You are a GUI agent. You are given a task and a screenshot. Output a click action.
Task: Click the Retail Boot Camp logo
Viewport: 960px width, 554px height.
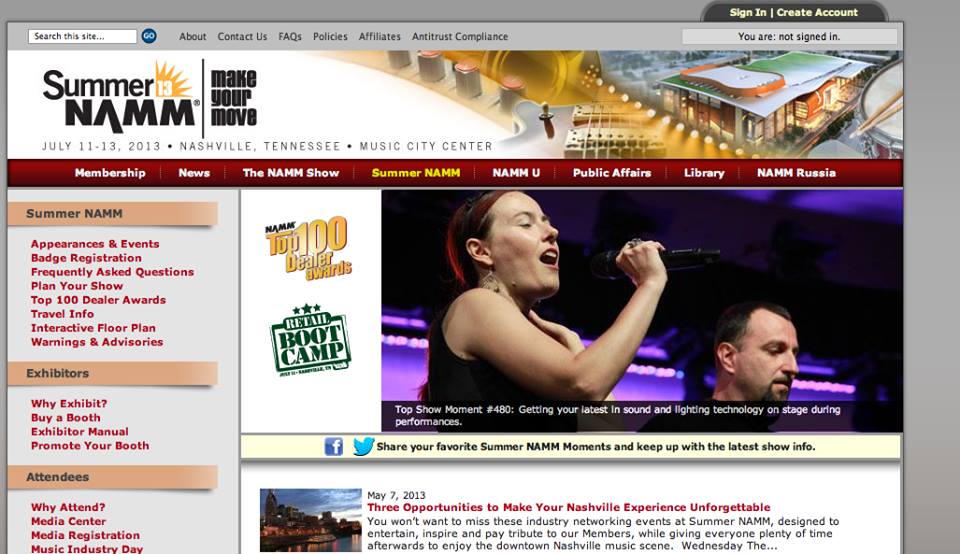pyautogui.click(x=310, y=339)
